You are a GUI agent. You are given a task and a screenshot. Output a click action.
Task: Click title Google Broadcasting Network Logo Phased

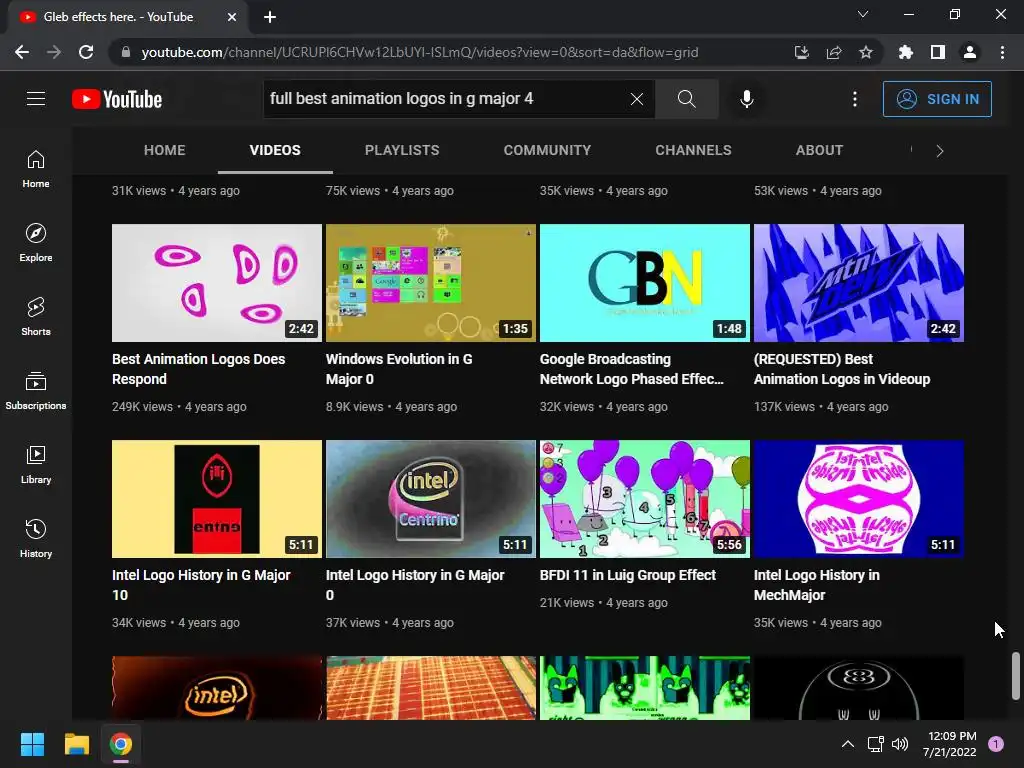click(x=632, y=369)
